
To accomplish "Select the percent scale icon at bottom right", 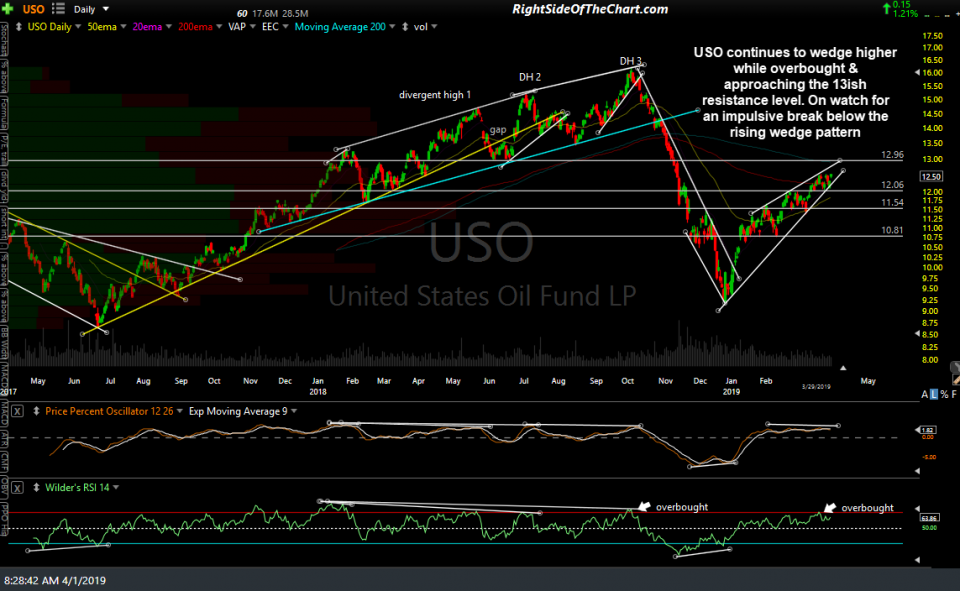I will pos(945,394).
